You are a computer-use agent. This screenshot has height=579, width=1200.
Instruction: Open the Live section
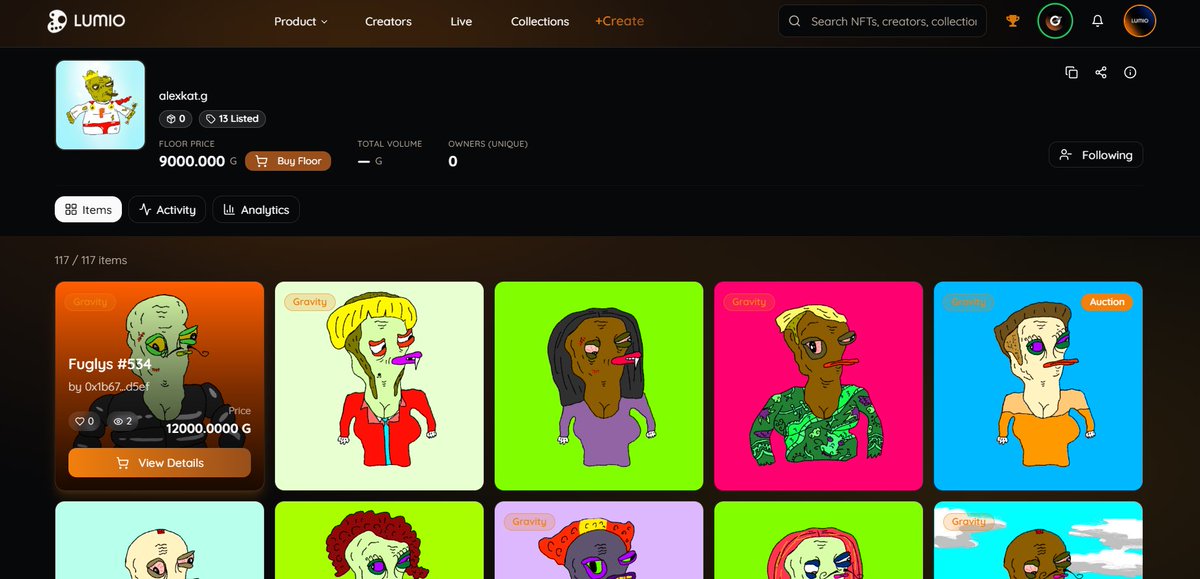(461, 21)
